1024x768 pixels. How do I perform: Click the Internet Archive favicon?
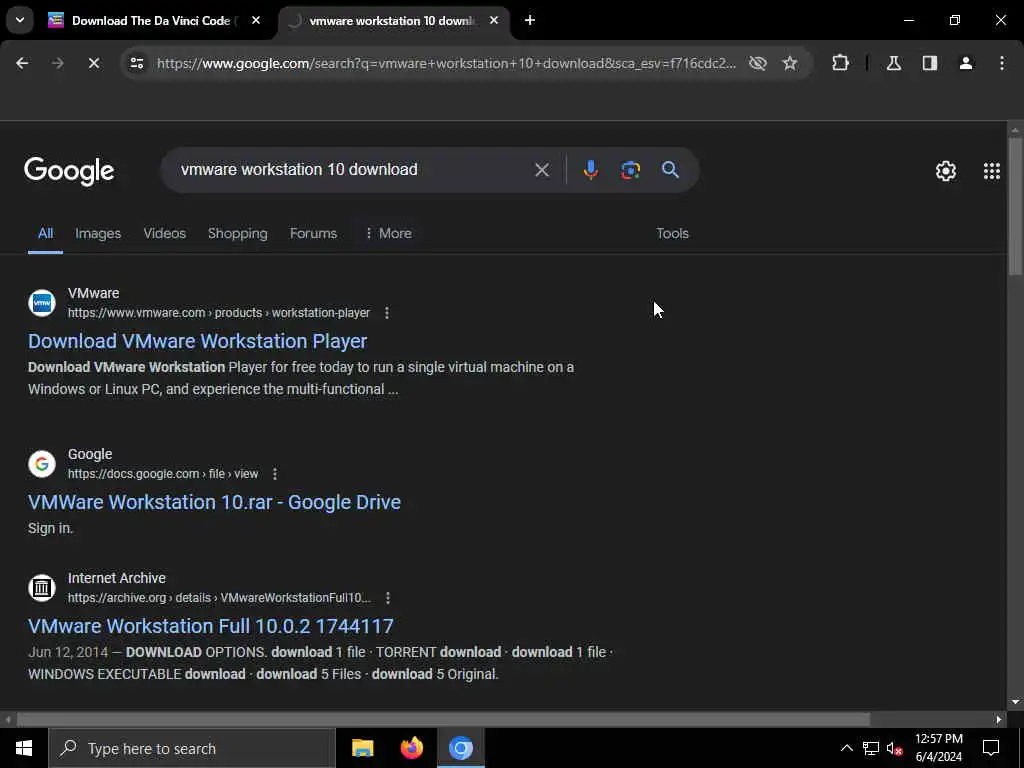coord(42,588)
